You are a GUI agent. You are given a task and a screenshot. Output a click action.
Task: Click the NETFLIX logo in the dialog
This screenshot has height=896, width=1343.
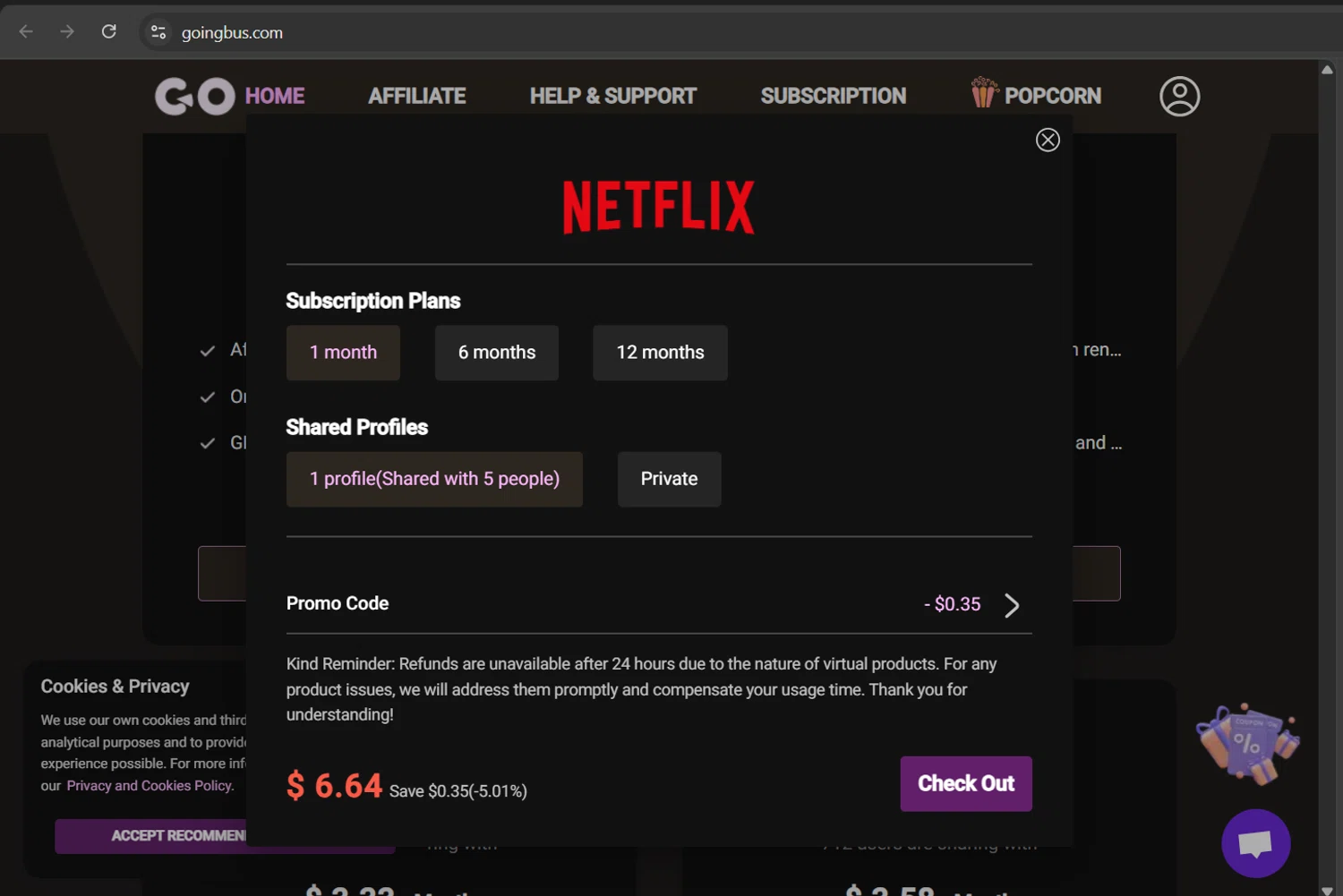point(659,207)
